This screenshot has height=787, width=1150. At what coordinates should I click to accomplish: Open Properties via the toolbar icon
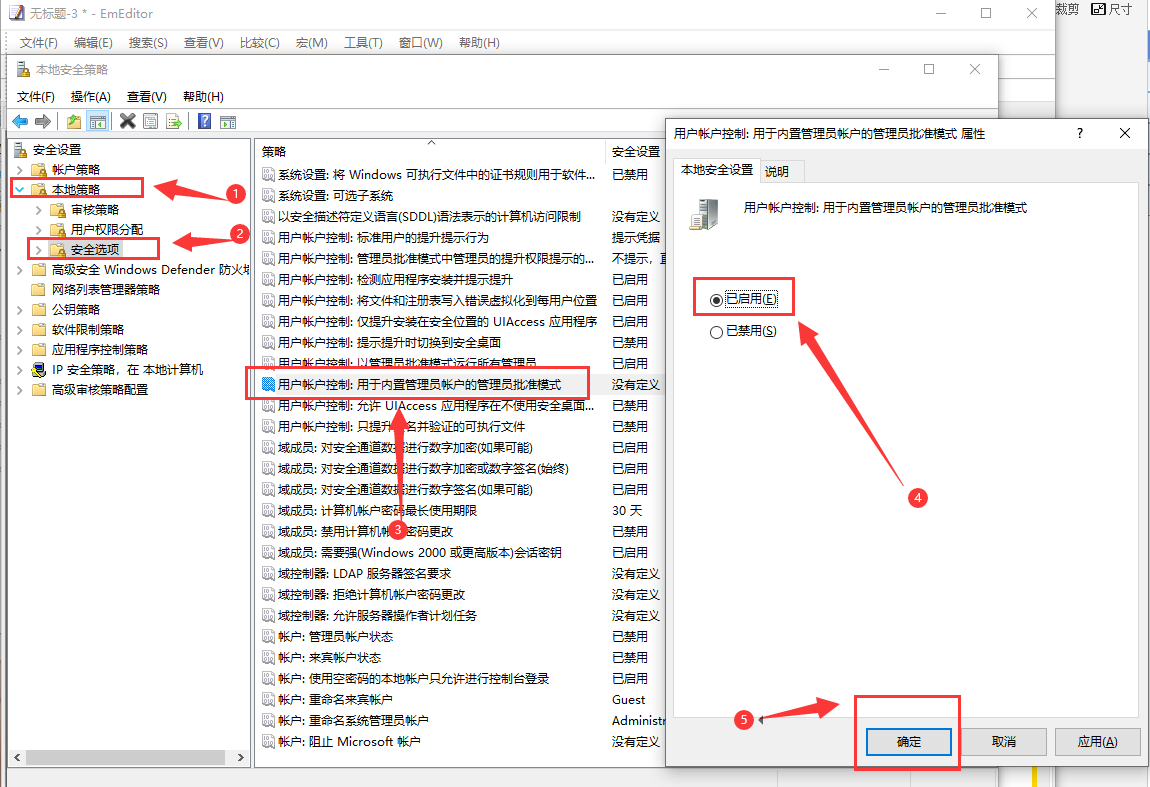click(150, 122)
